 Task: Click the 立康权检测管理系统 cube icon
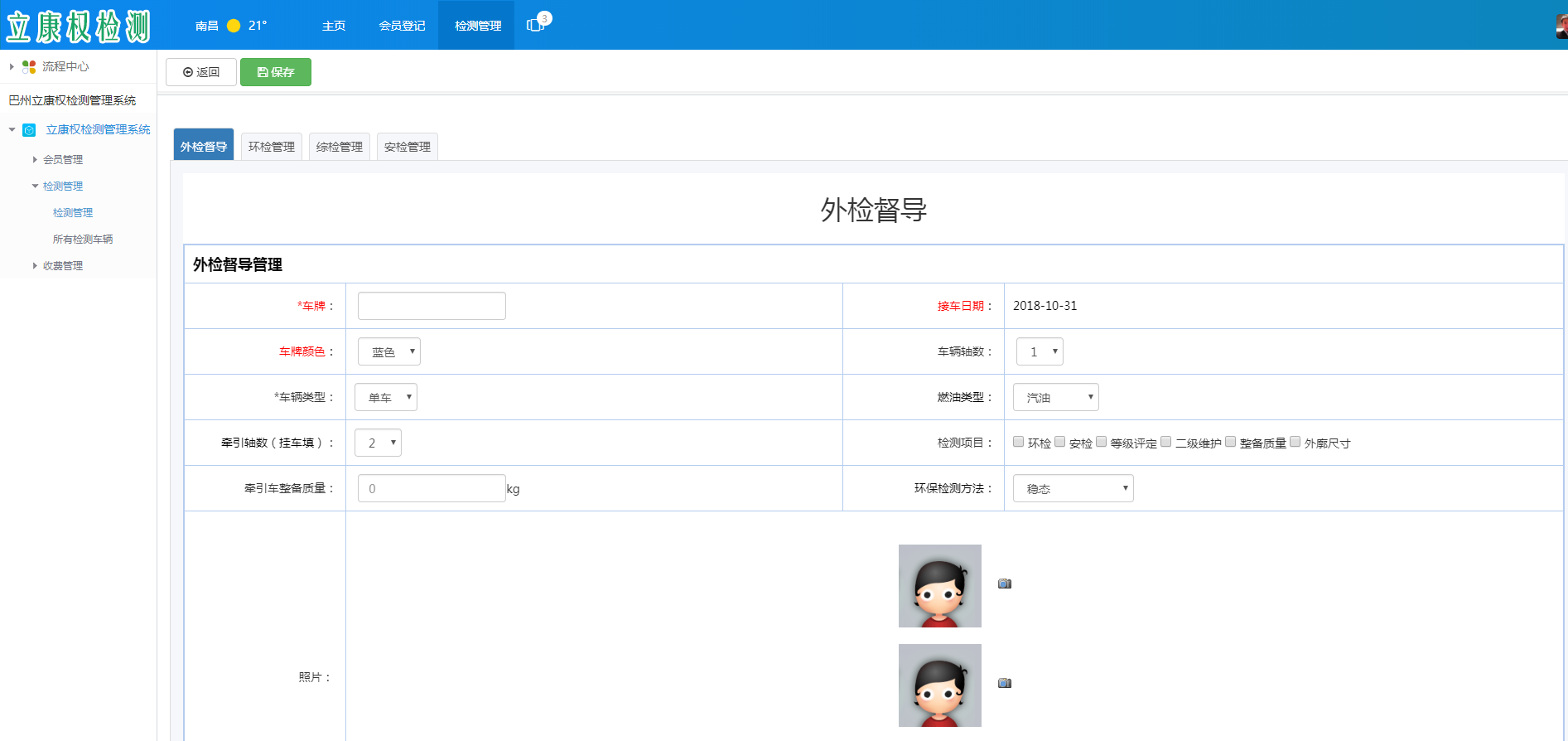29,130
